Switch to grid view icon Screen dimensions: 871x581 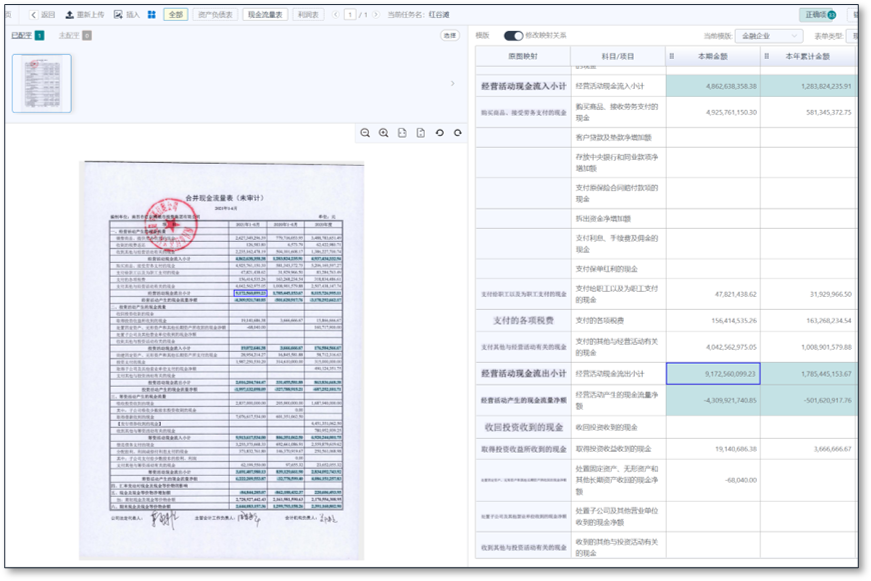[x=152, y=15]
